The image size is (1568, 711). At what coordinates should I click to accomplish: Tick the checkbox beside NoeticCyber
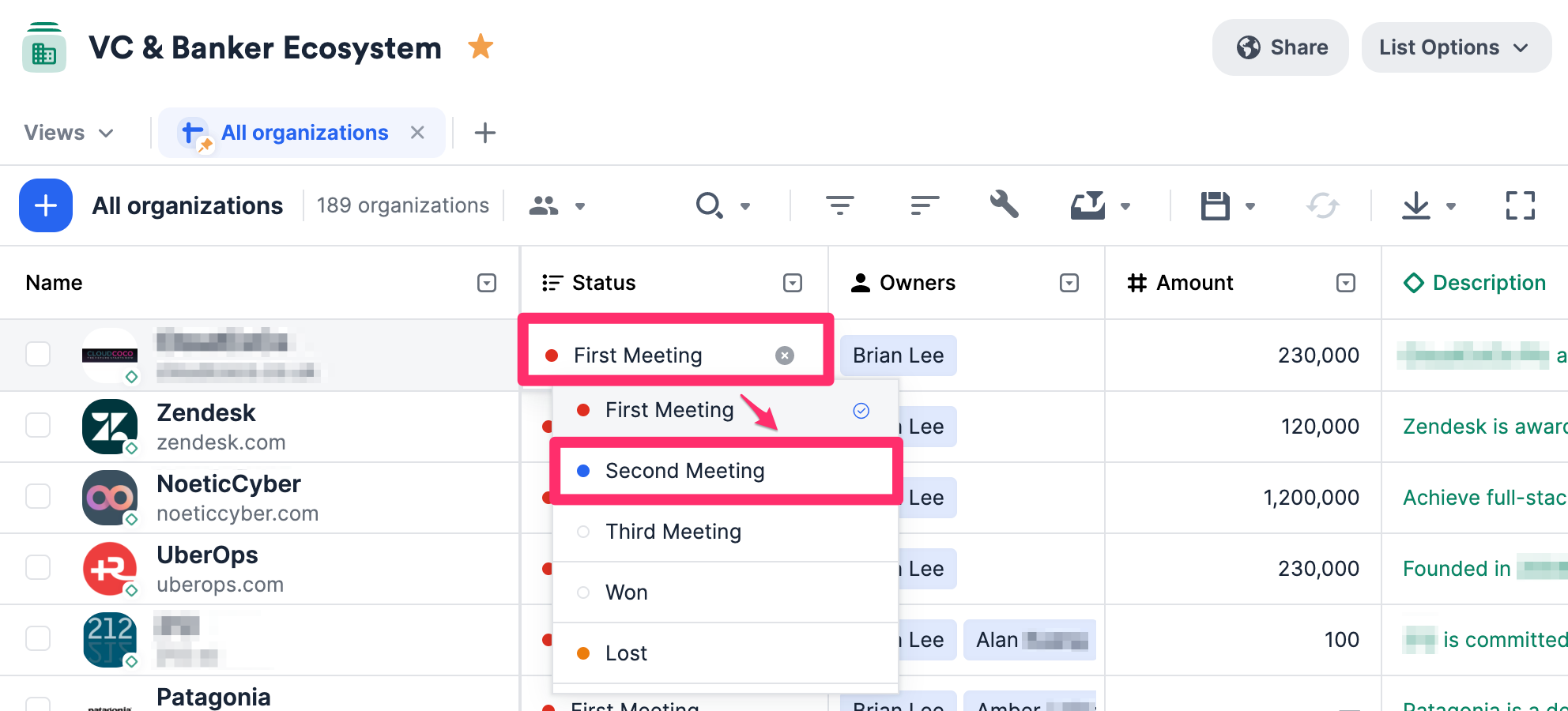(x=37, y=496)
